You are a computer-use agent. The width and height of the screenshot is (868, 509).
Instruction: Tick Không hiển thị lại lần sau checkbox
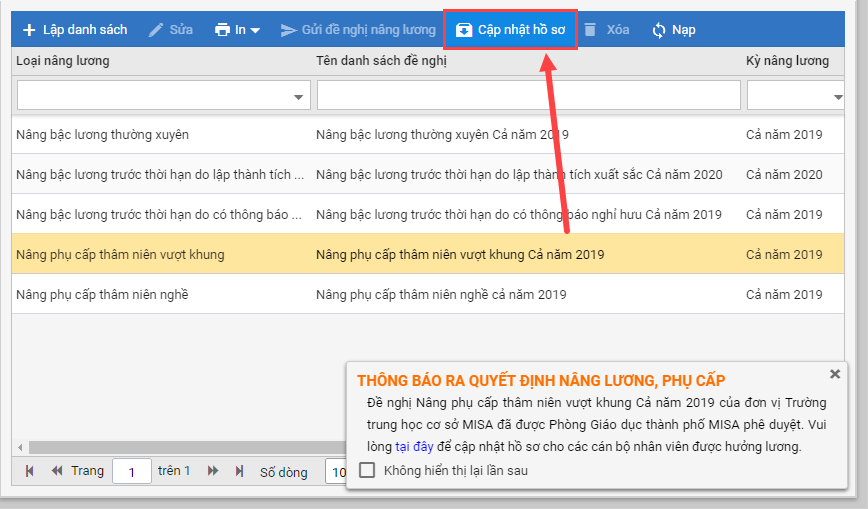click(367, 470)
